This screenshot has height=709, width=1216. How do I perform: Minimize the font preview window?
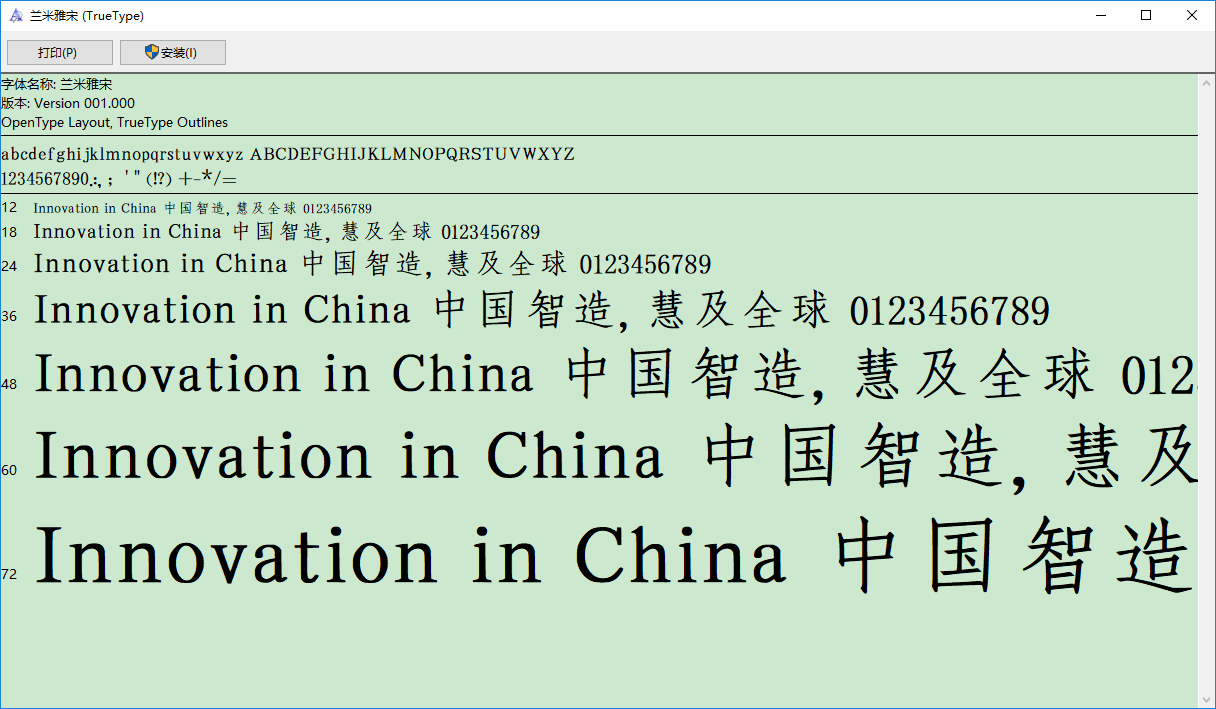click(1101, 15)
